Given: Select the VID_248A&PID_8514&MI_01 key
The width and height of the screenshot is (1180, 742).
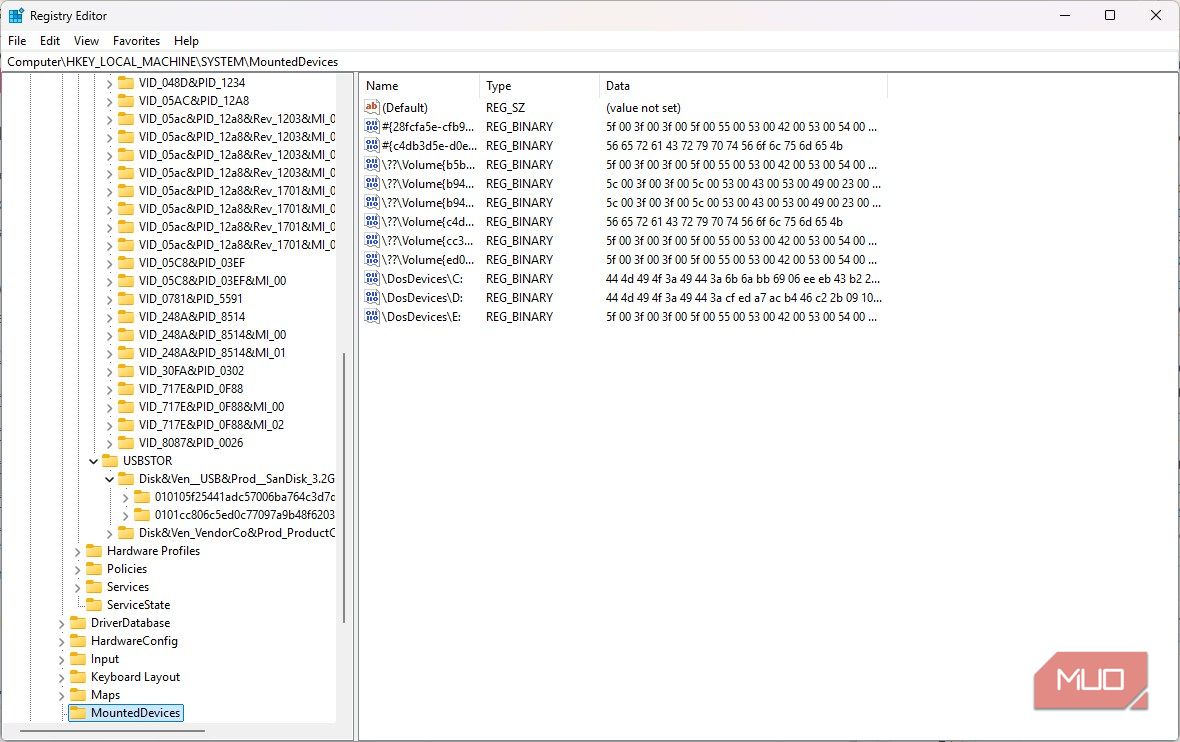Looking at the screenshot, I should [x=212, y=353].
